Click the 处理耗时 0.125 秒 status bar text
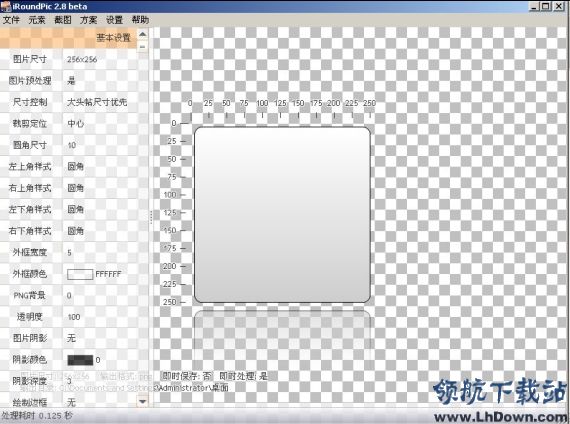 (36, 416)
